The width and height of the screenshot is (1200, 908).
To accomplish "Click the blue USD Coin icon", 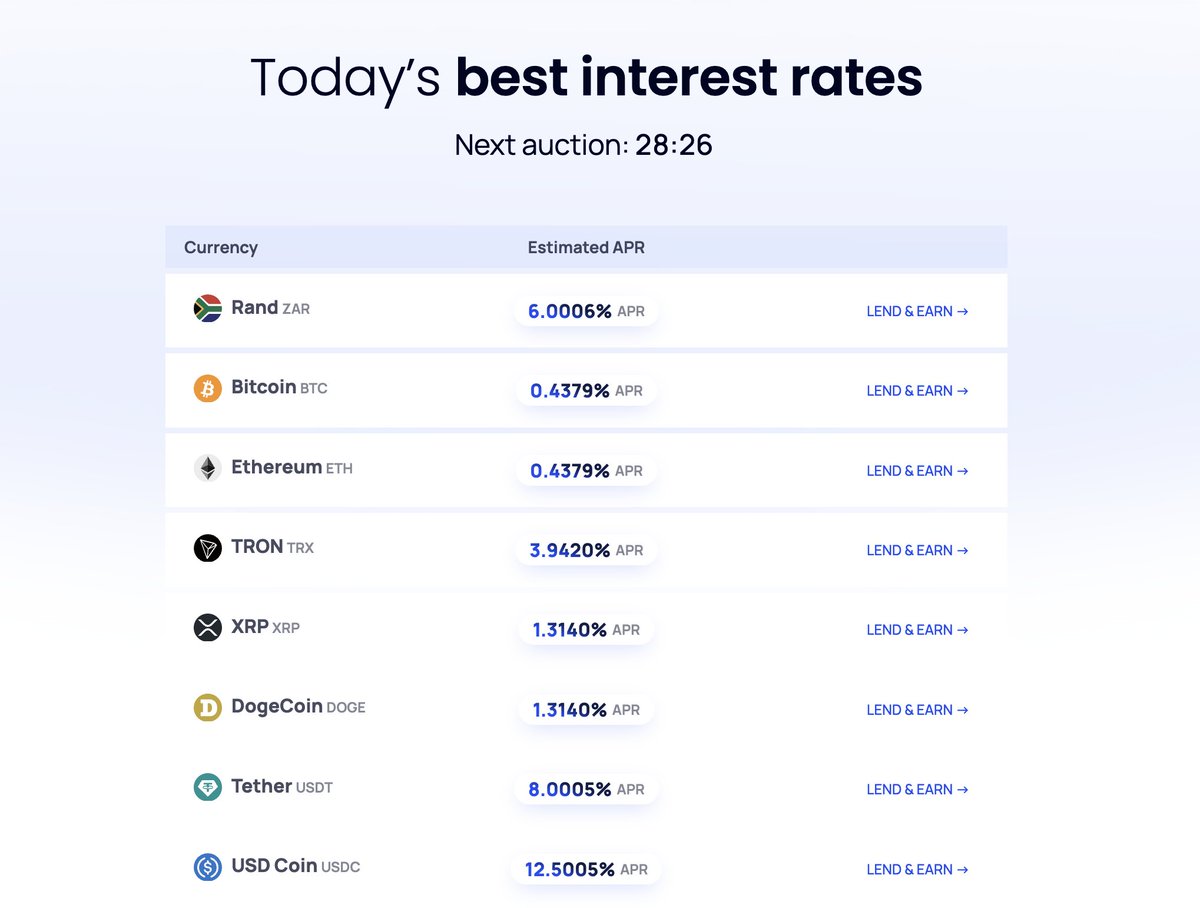I will click(x=207, y=867).
